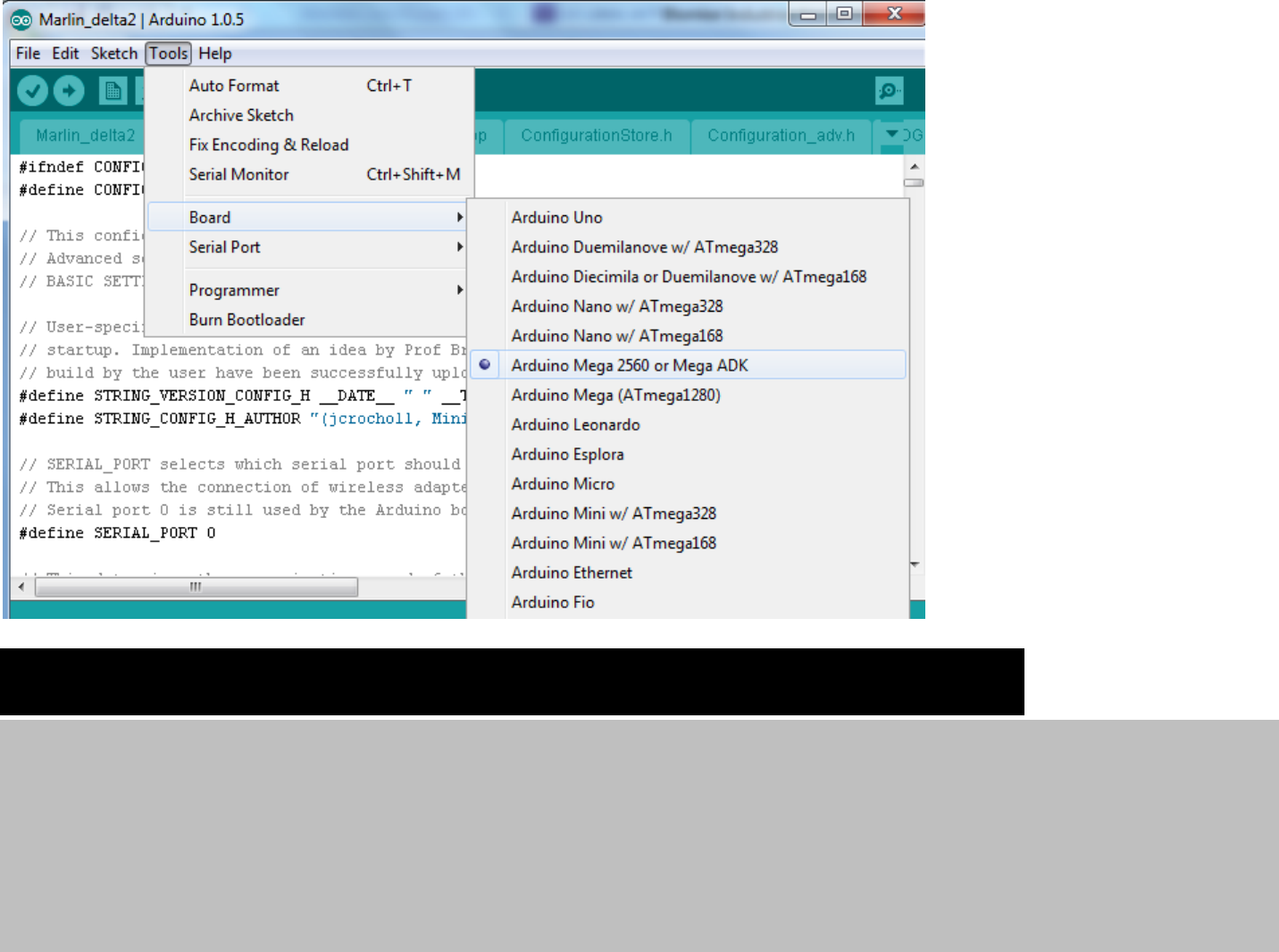Click the Verify checkmark toolbar icon

click(32, 90)
